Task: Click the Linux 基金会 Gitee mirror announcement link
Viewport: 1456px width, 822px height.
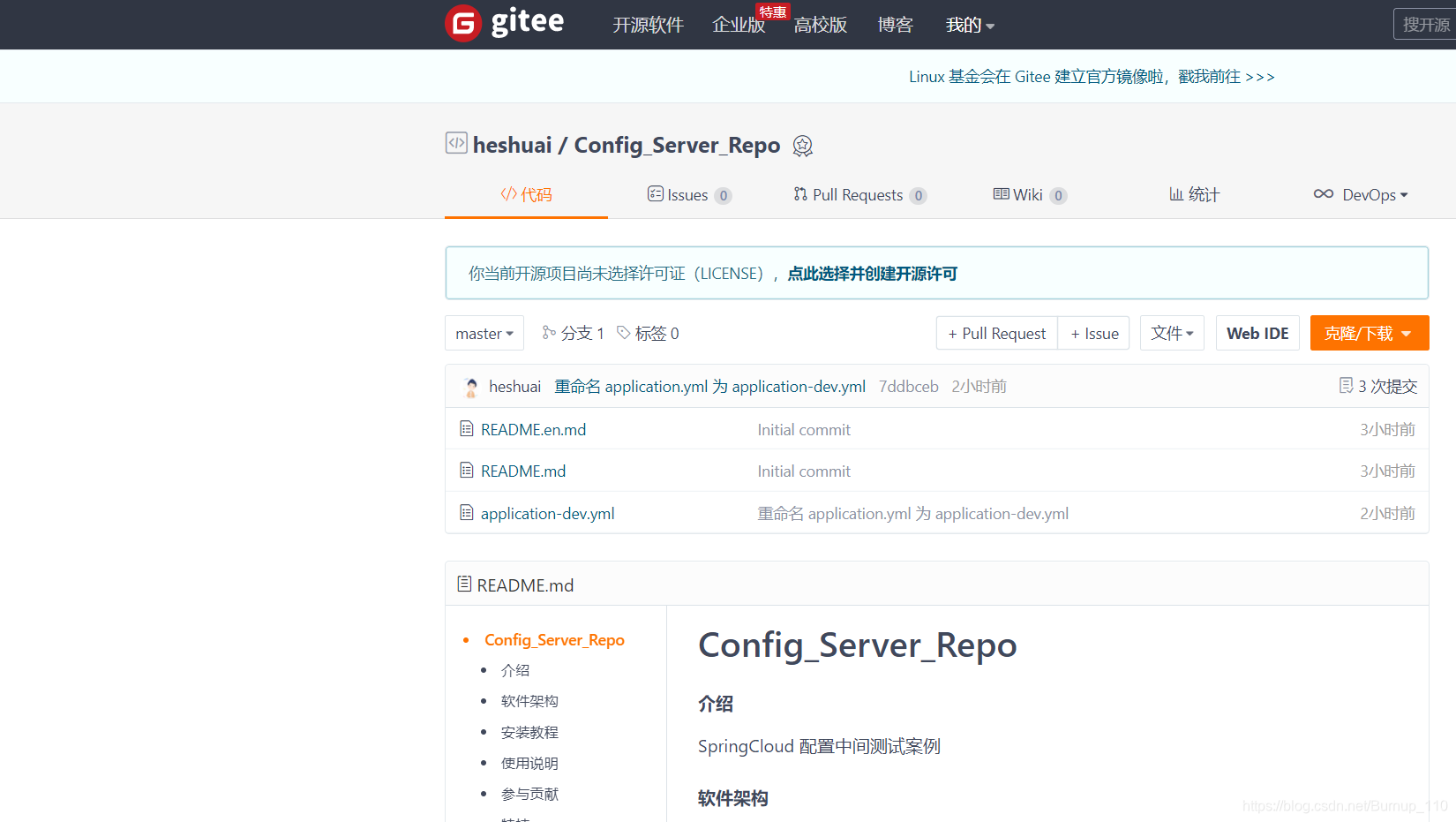Action: click(x=1092, y=77)
